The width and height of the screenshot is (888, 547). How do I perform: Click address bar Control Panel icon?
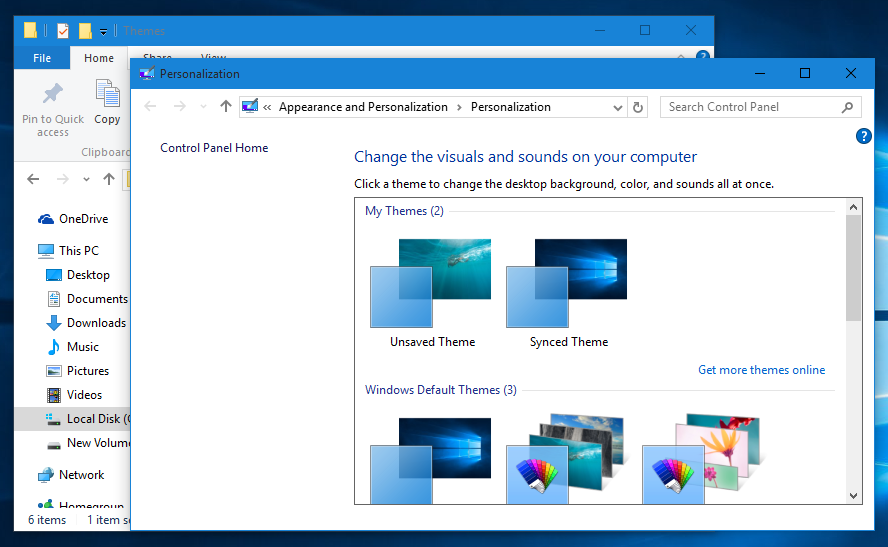click(x=250, y=106)
